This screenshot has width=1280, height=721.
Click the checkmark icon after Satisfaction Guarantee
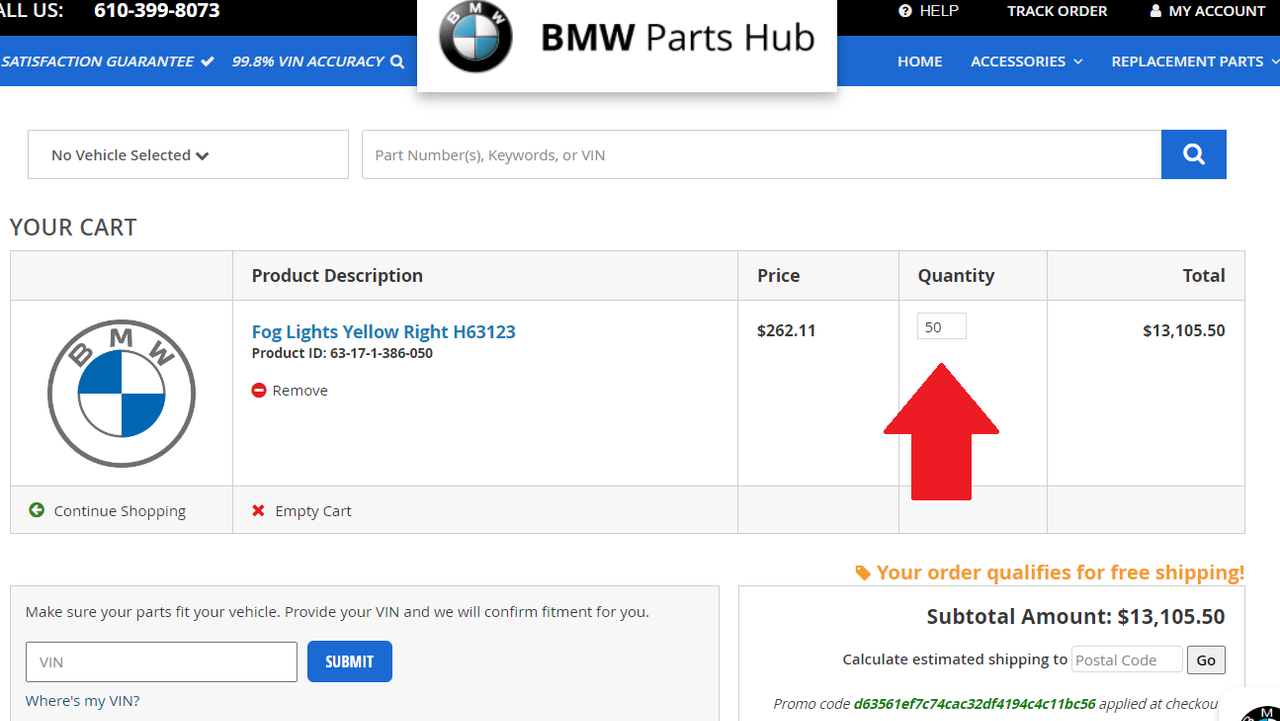[207, 61]
